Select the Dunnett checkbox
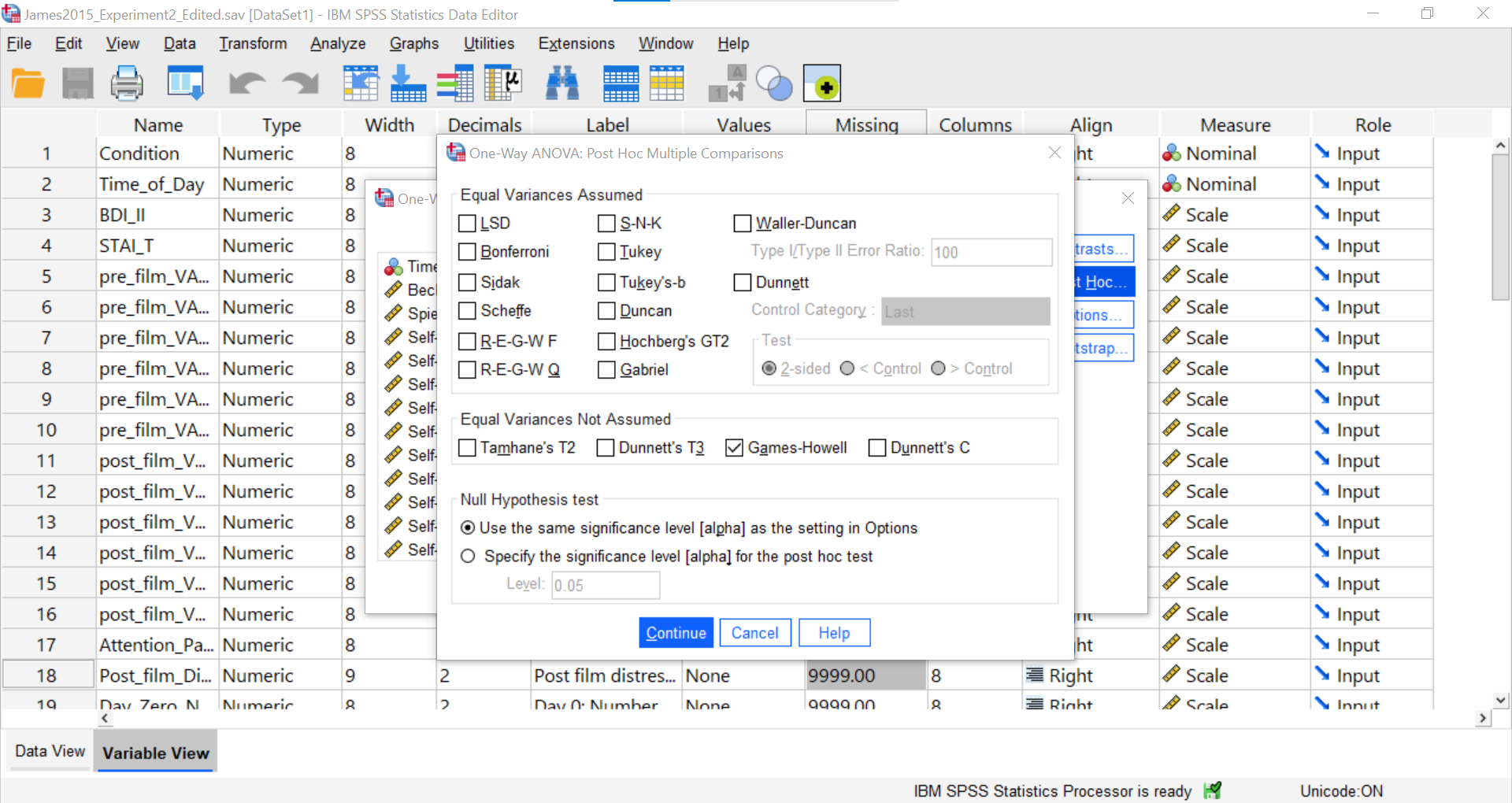 click(743, 283)
